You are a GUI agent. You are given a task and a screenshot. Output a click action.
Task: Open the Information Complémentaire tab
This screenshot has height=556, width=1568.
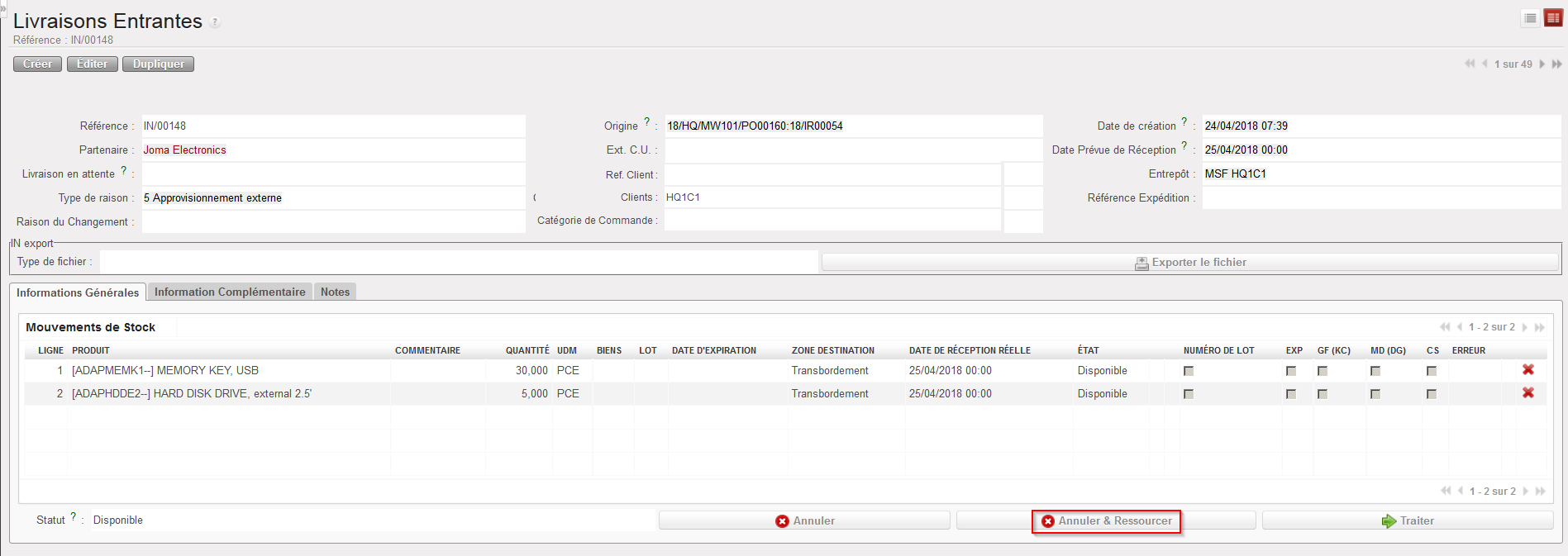pyautogui.click(x=230, y=292)
